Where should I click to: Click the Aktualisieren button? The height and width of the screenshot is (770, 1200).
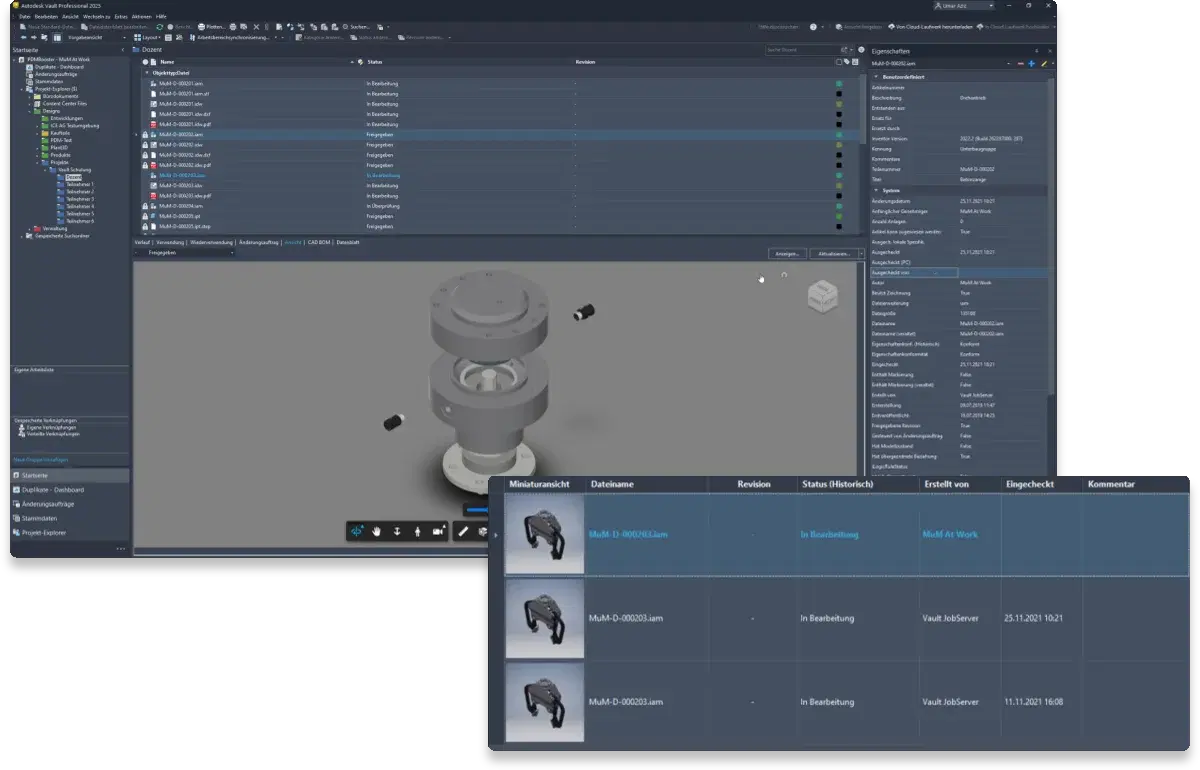[836, 254]
